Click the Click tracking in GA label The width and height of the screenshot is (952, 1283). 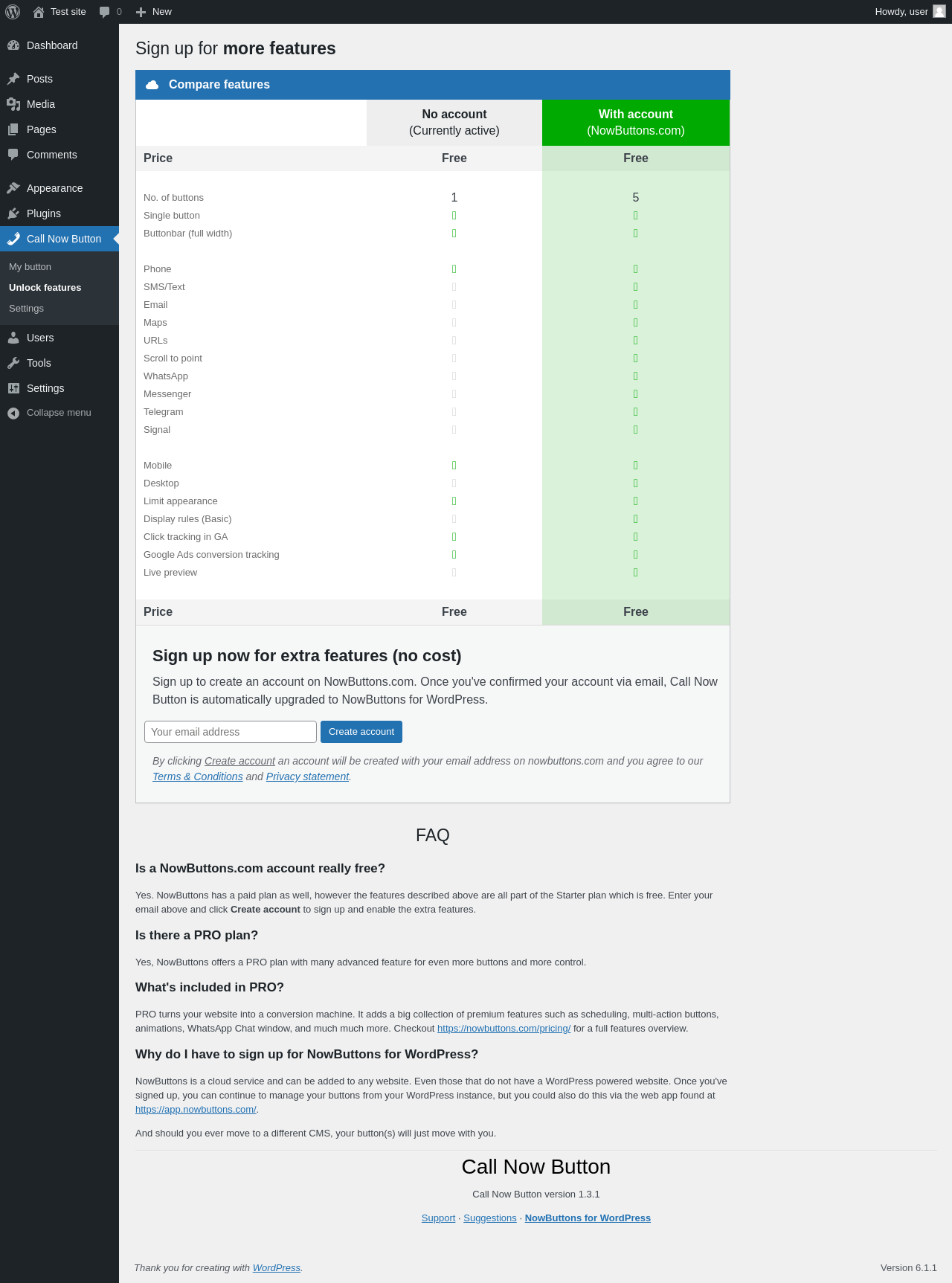click(x=186, y=537)
